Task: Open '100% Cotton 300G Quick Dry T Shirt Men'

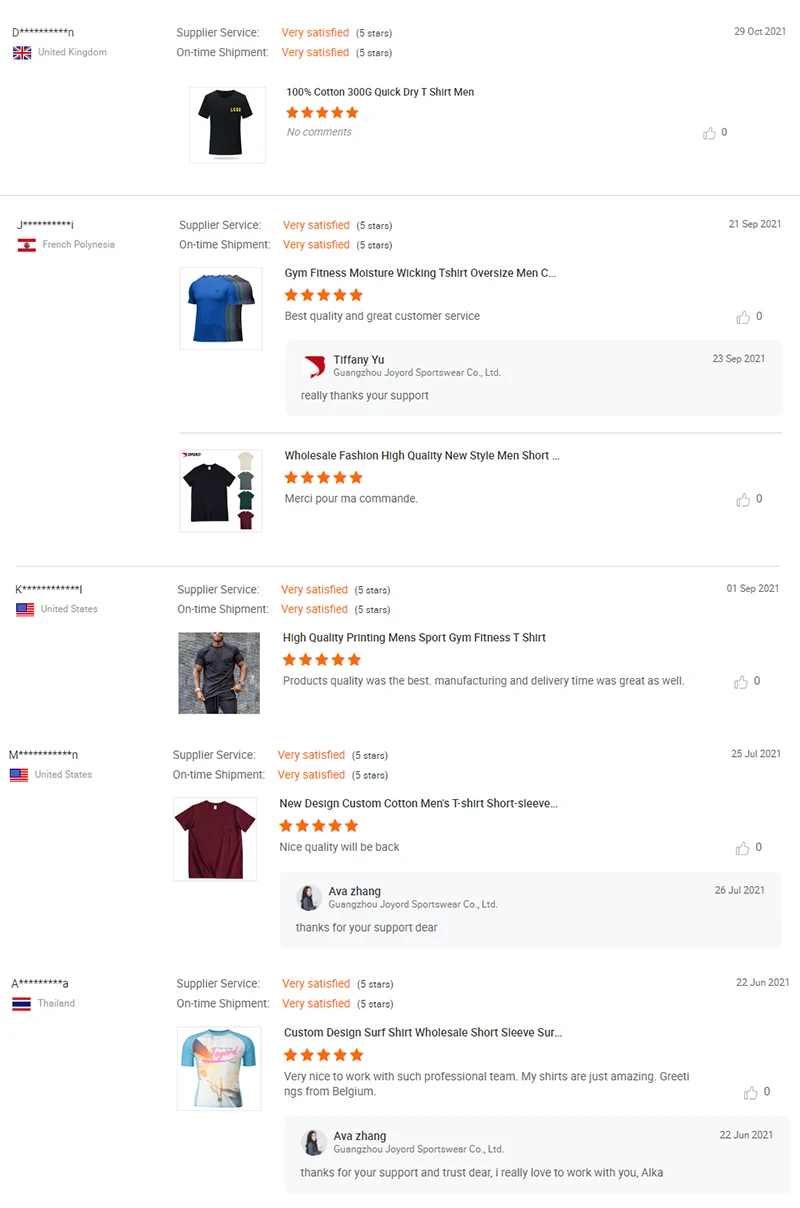Action: click(380, 92)
